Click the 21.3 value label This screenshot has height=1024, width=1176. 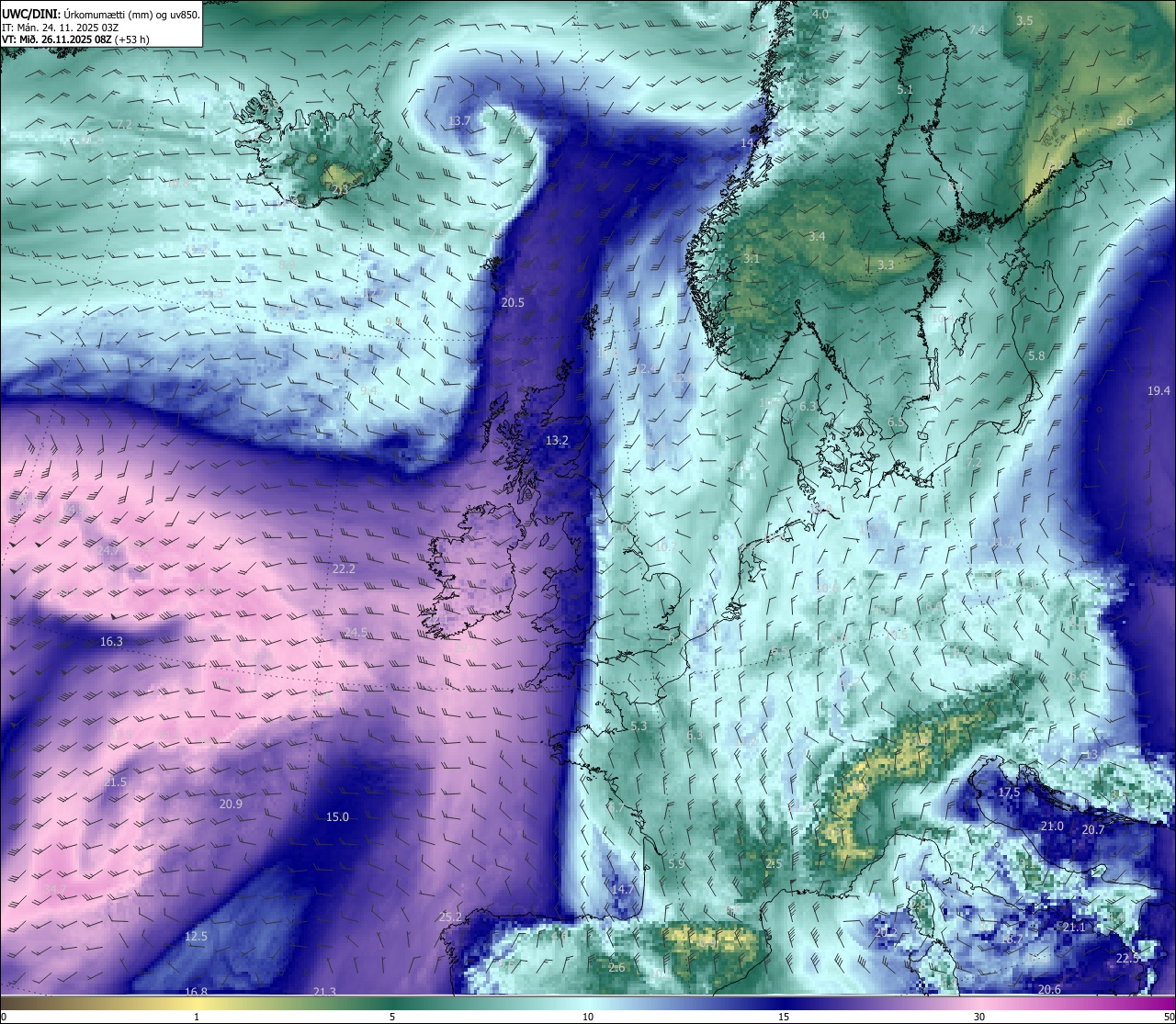[324, 992]
